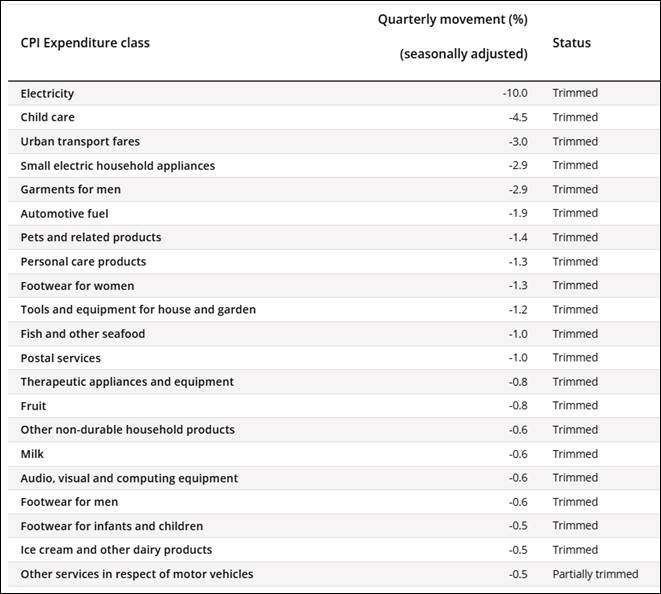Click the Child care row label
The height and width of the screenshot is (594, 661).
click(47, 117)
